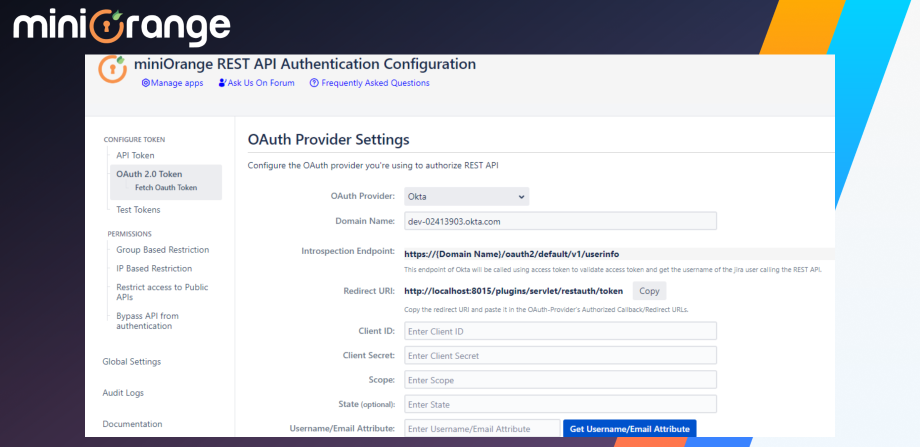Image resolution: width=920 pixels, height=447 pixels.
Task: Select OAuth 2.0 Token in sidebar
Action: click(149, 174)
